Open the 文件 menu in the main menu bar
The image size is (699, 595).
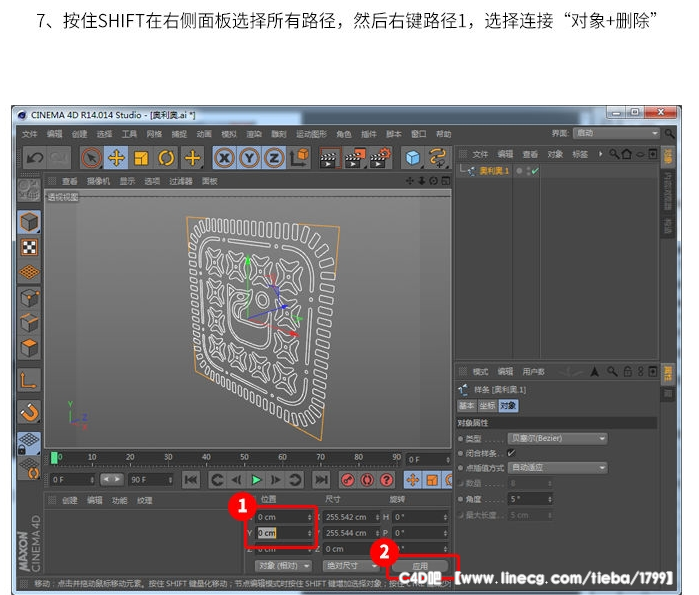tap(29, 134)
